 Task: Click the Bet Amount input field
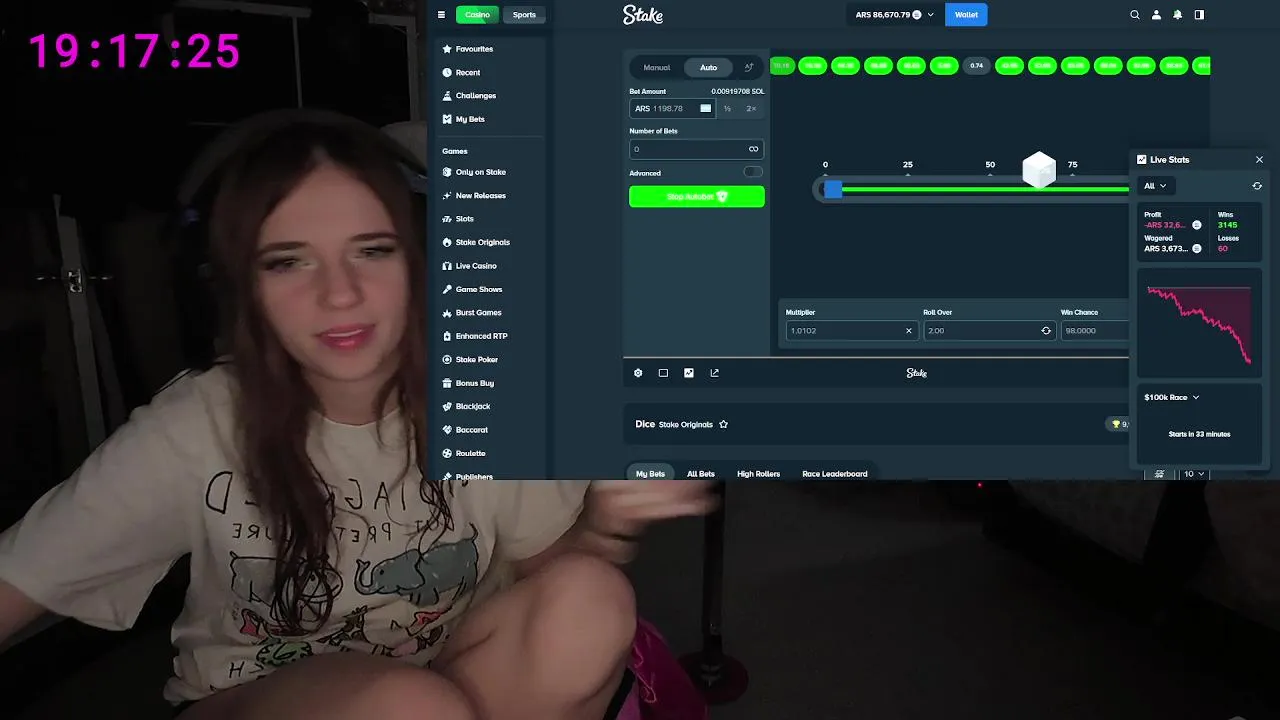672,108
